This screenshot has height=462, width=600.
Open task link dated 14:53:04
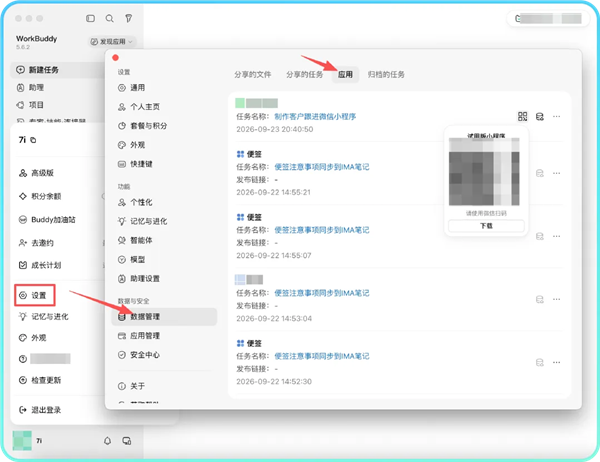pos(322,294)
